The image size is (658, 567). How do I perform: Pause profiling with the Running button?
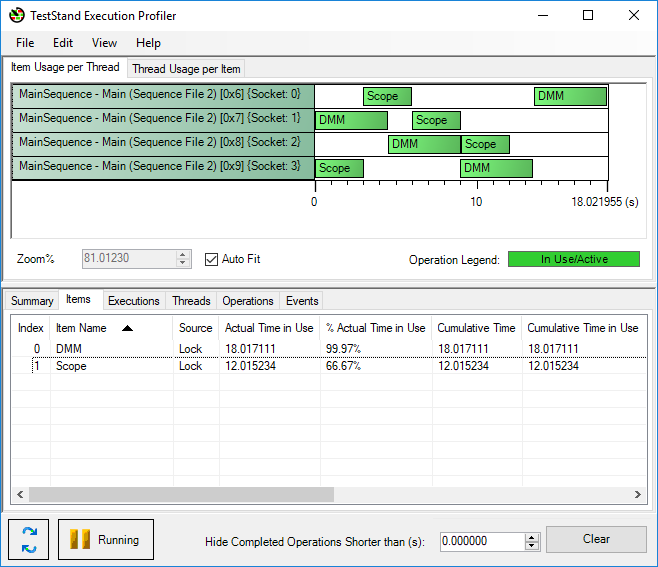pos(106,540)
